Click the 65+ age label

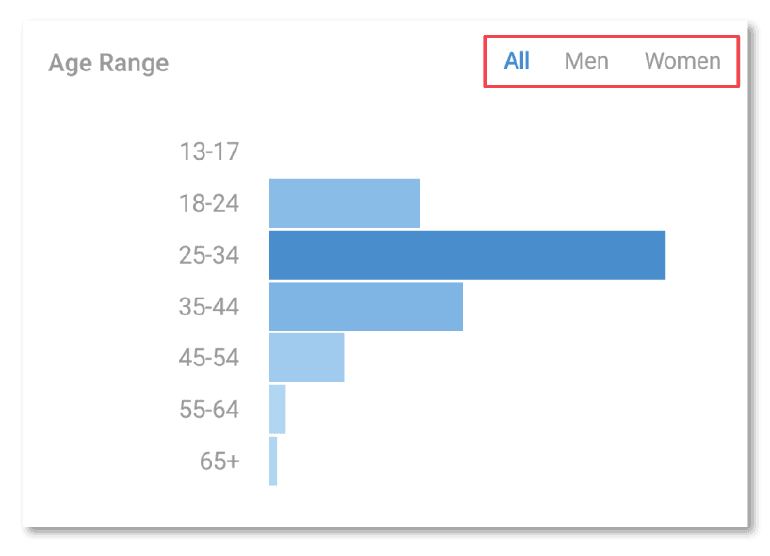click(x=219, y=461)
